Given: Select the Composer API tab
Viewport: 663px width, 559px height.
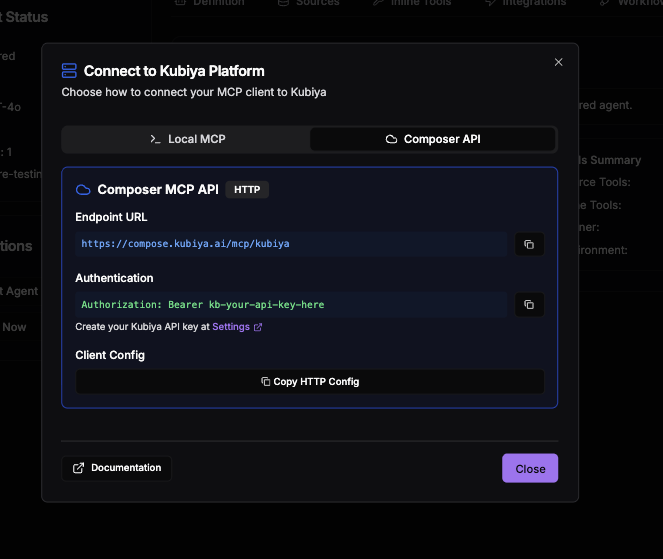Looking at the screenshot, I should click(x=433, y=139).
